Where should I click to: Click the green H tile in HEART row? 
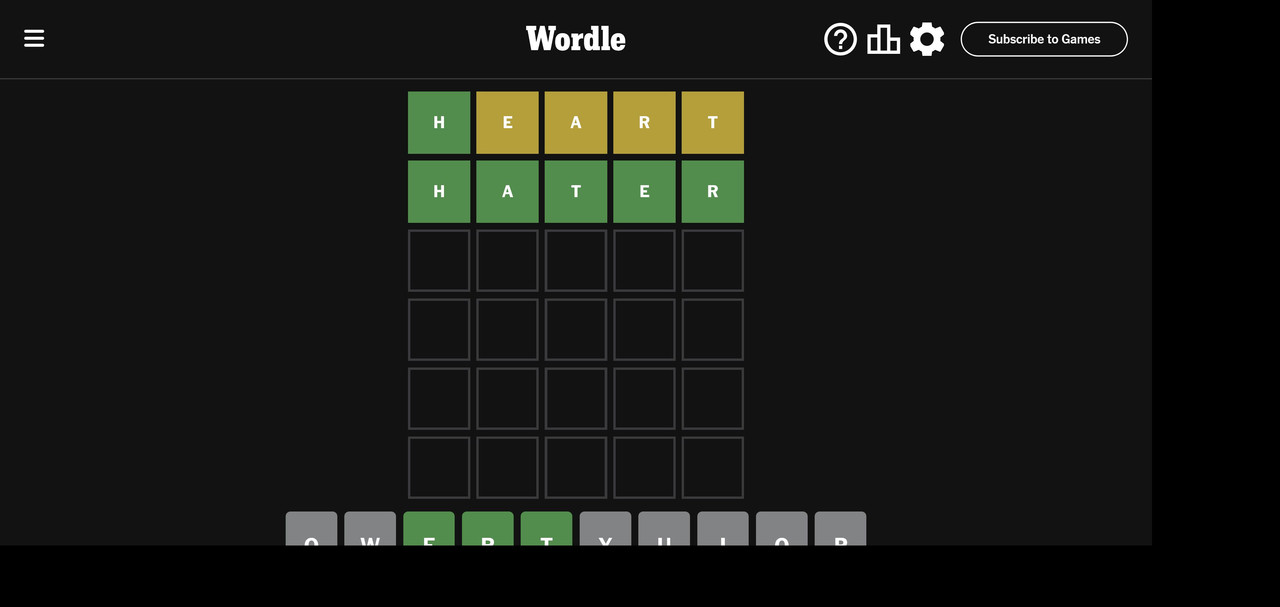[439, 123]
